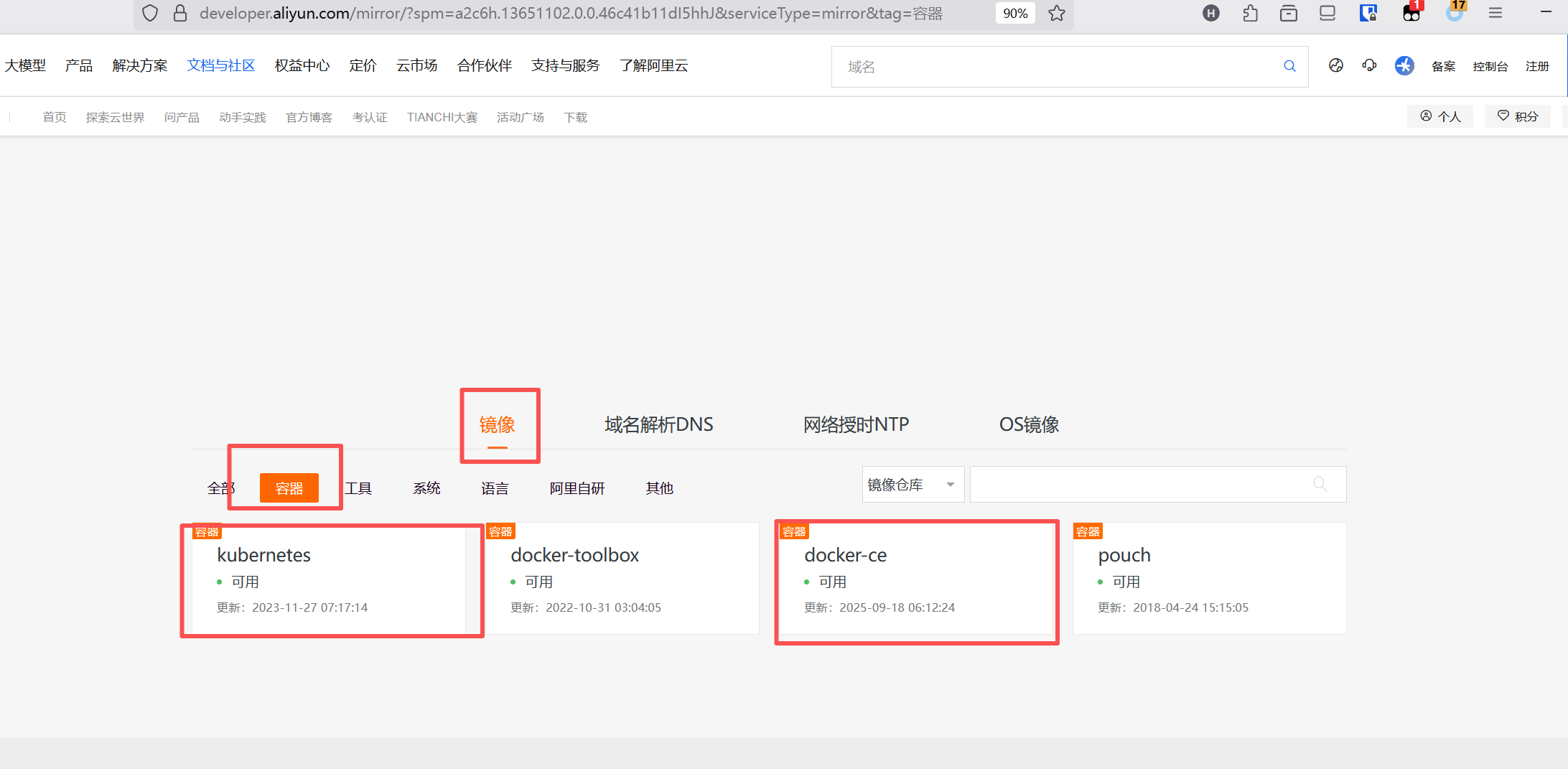Click the globe icon beside the headset

1336,65
